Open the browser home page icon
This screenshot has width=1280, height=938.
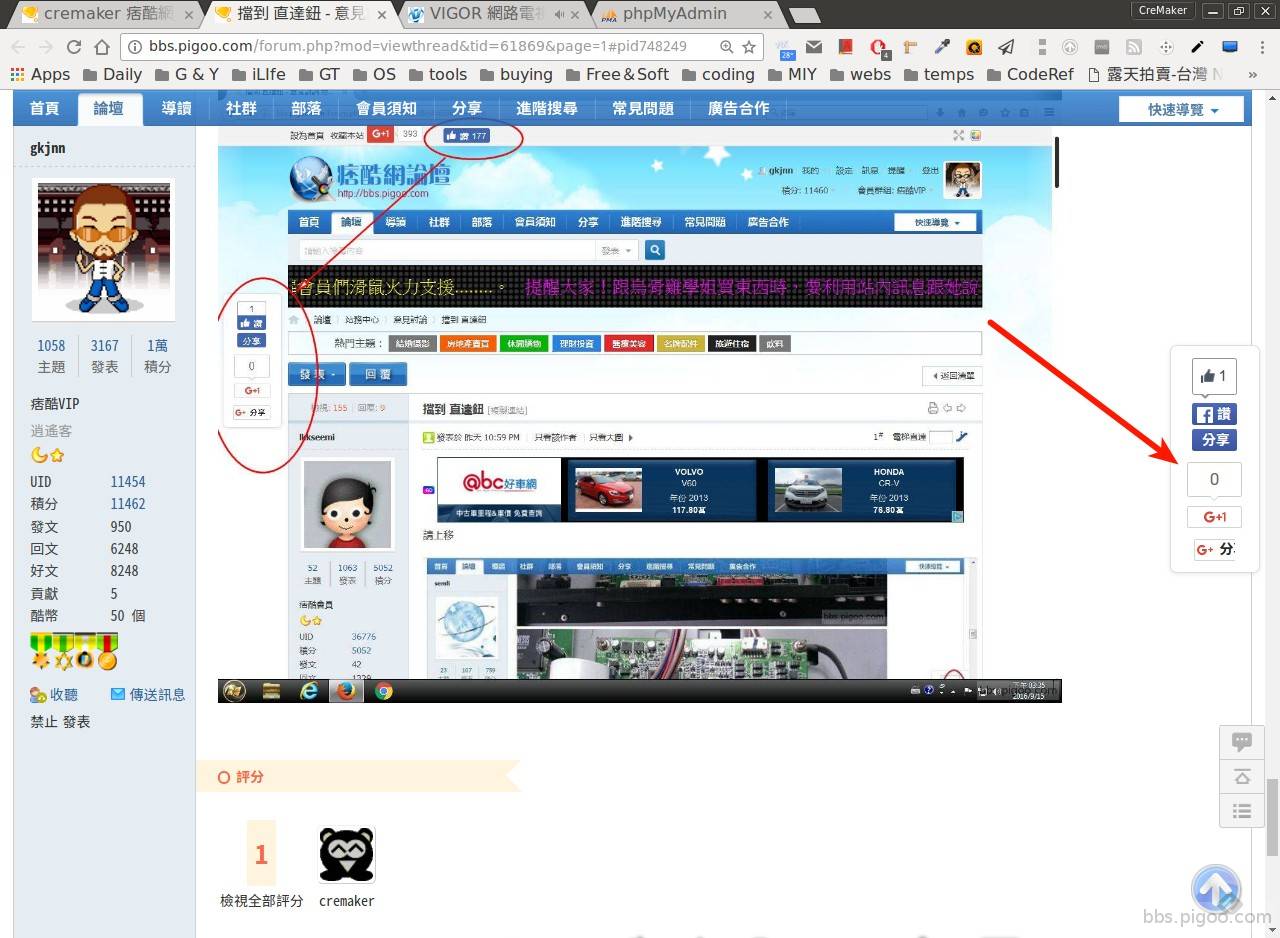pos(102,47)
